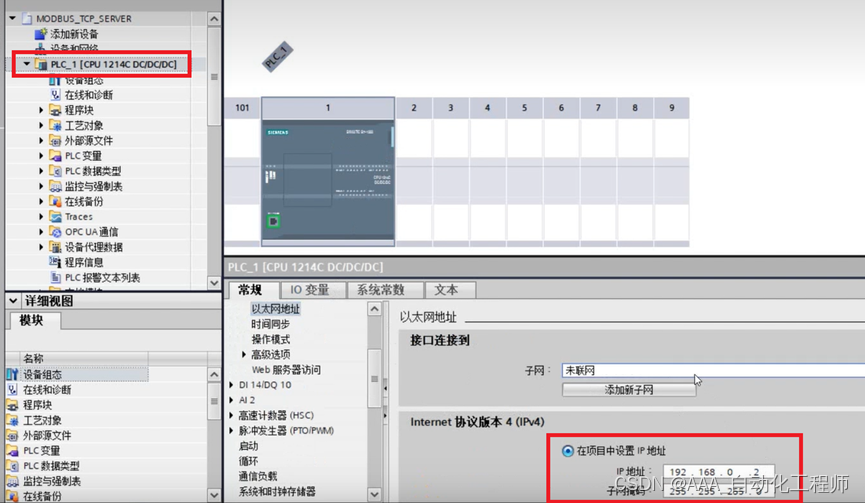Click the 外部源文件 folder icon in project tree
The height and width of the screenshot is (503, 865).
[x=55, y=141]
